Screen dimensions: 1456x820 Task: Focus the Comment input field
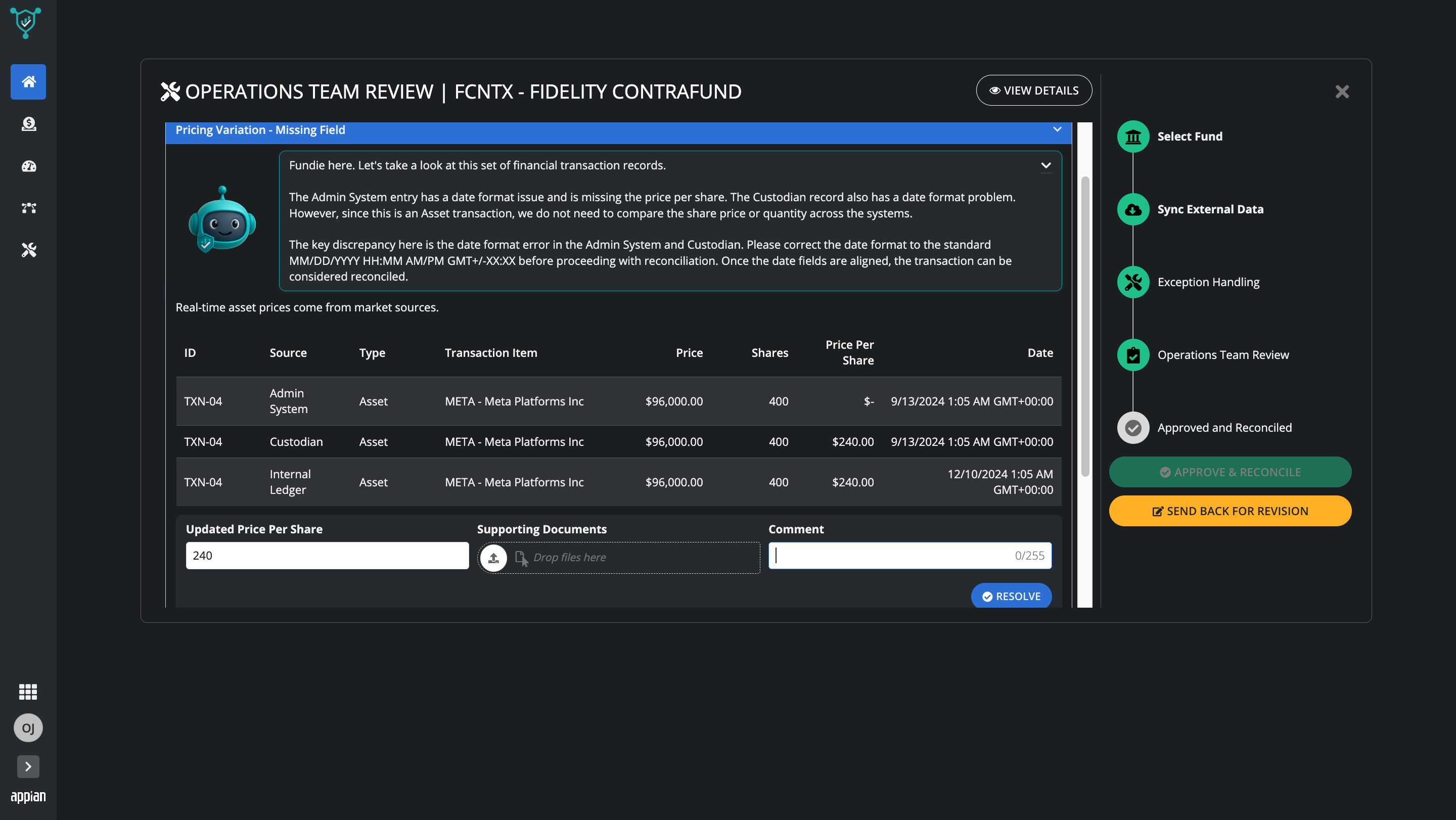tap(909, 556)
